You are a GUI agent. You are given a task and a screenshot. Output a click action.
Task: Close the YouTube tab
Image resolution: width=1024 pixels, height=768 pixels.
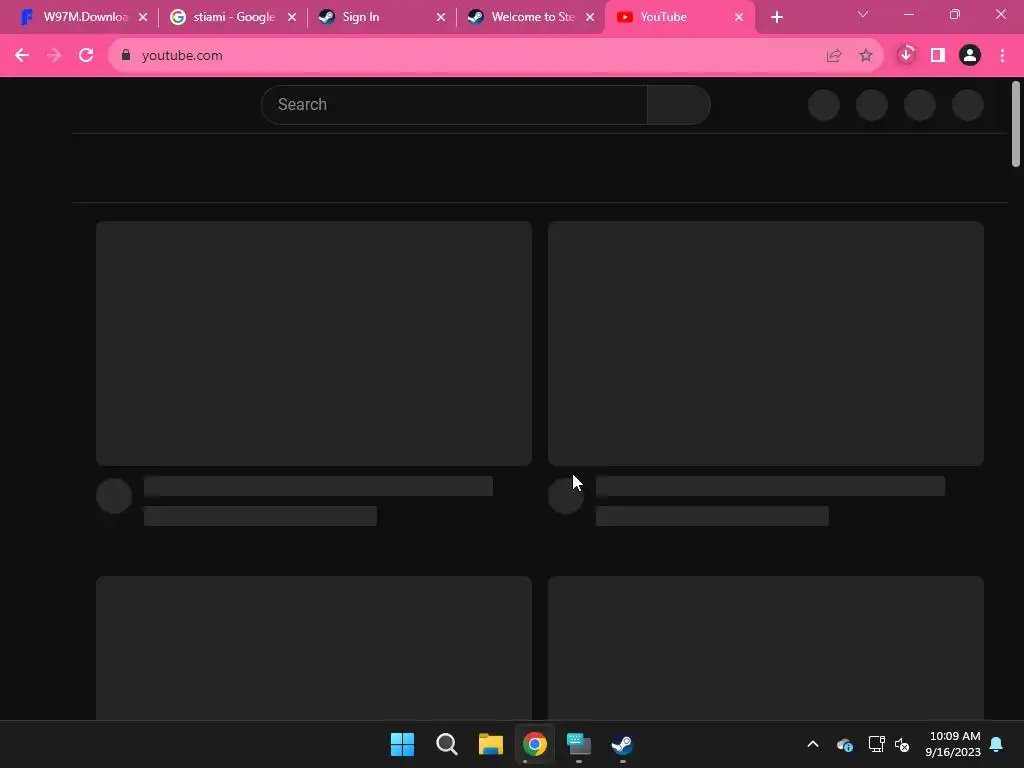click(739, 18)
